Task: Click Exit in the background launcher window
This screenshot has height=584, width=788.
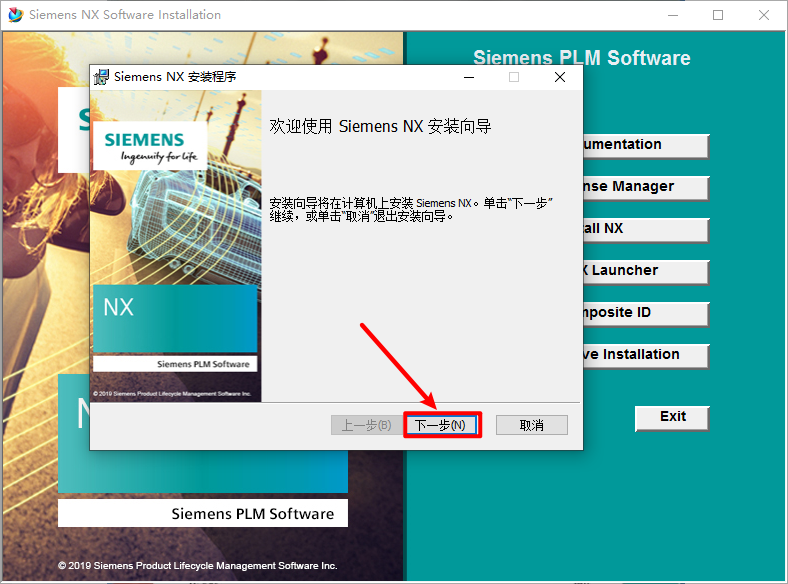Action: click(672, 418)
